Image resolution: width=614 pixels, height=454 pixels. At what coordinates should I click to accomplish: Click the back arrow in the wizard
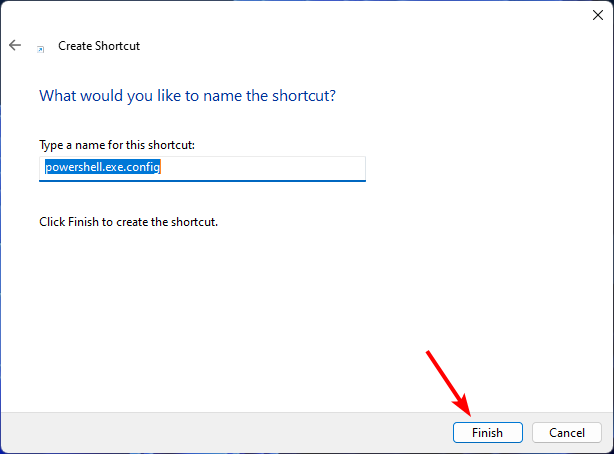click(x=15, y=45)
